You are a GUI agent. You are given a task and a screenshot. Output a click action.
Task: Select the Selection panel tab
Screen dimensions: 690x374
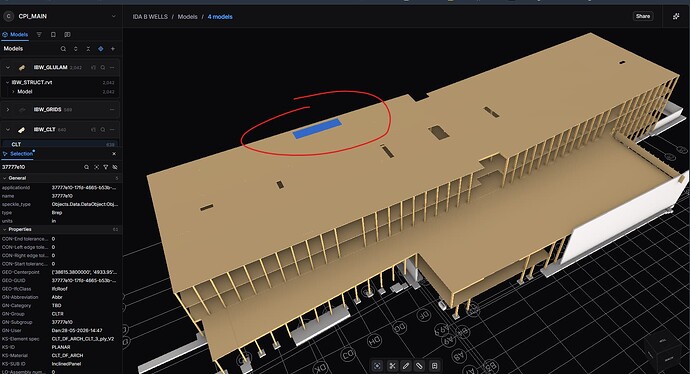(18, 154)
